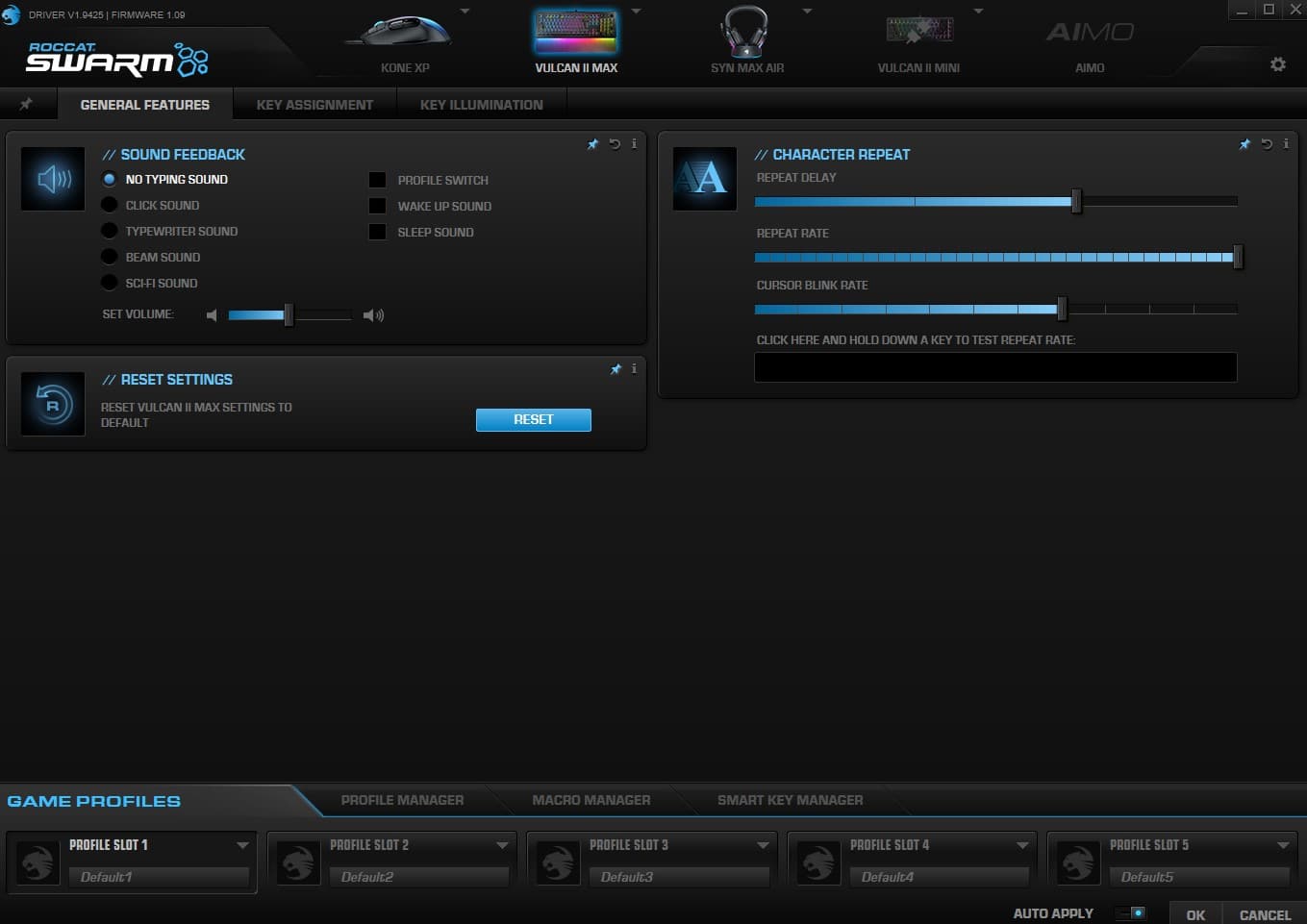Switch to General Features tab
The width and height of the screenshot is (1307, 924).
tap(145, 104)
